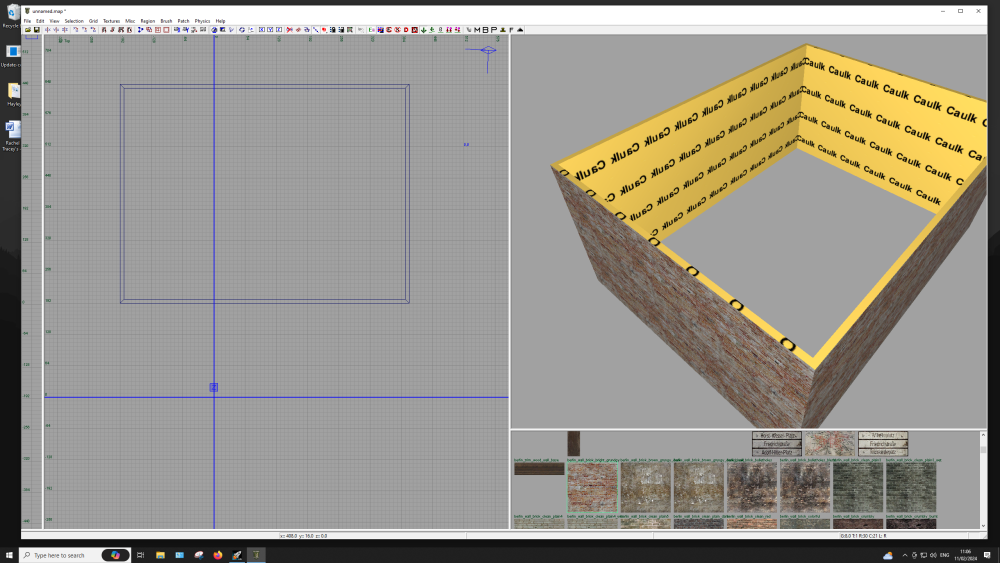Image resolution: width=1000 pixels, height=563 pixels.
Task: Open the Brush menu
Action: [x=166, y=21]
